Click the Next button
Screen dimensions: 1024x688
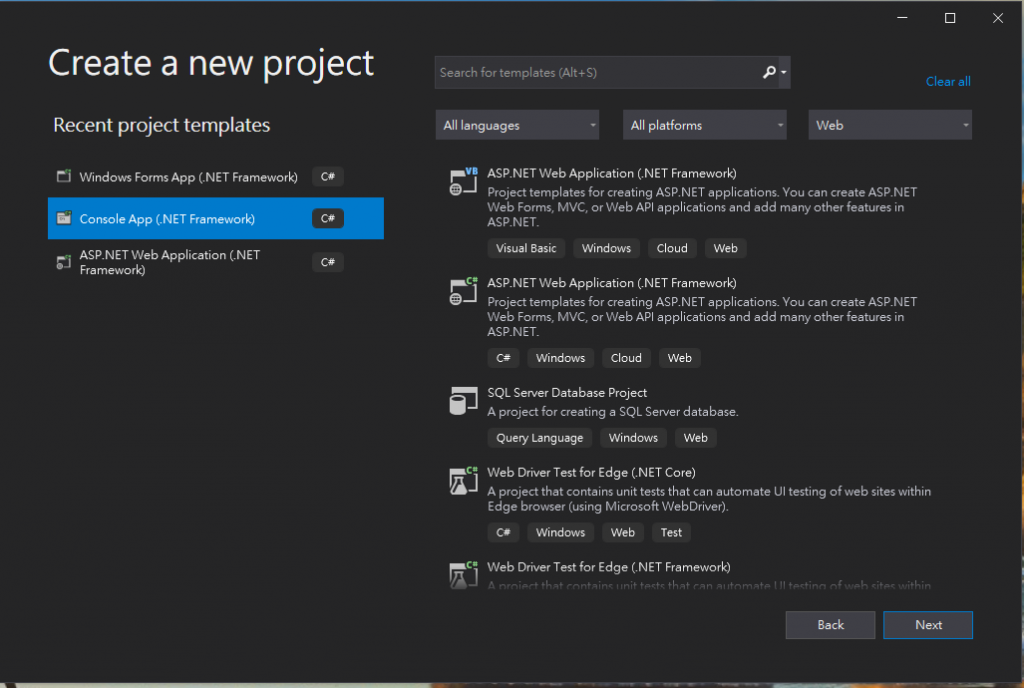(928, 625)
